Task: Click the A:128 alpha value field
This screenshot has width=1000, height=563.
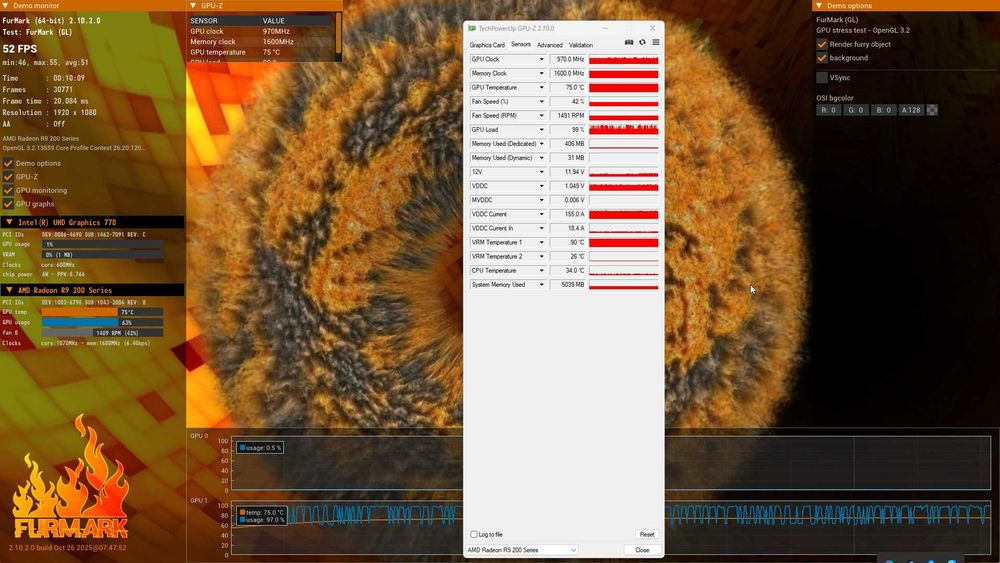Action: [x=911, y=110]
